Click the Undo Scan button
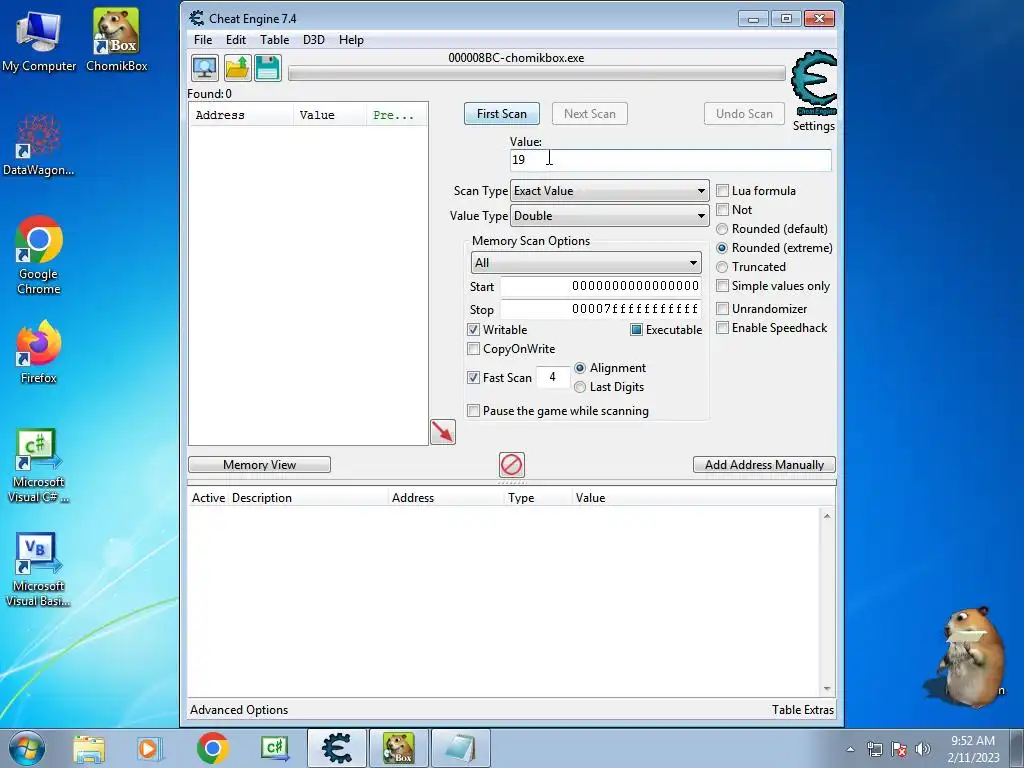Screen dimensions: 1024x768 coord(744,114)
